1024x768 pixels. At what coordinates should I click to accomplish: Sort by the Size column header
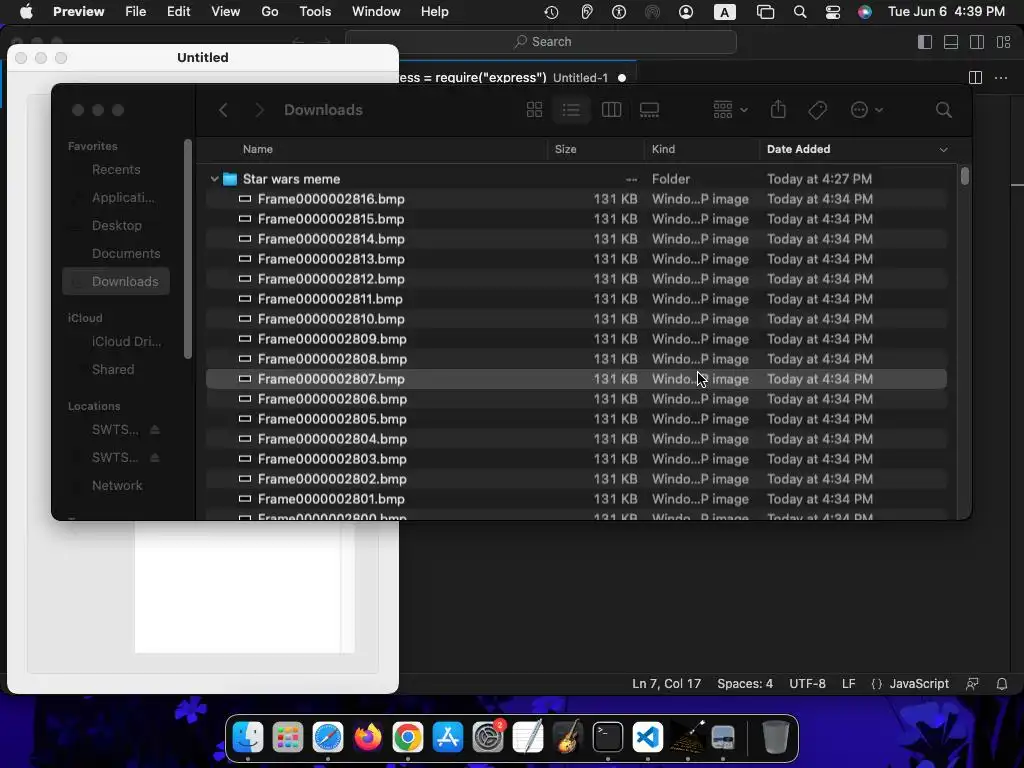pos(566,149)
